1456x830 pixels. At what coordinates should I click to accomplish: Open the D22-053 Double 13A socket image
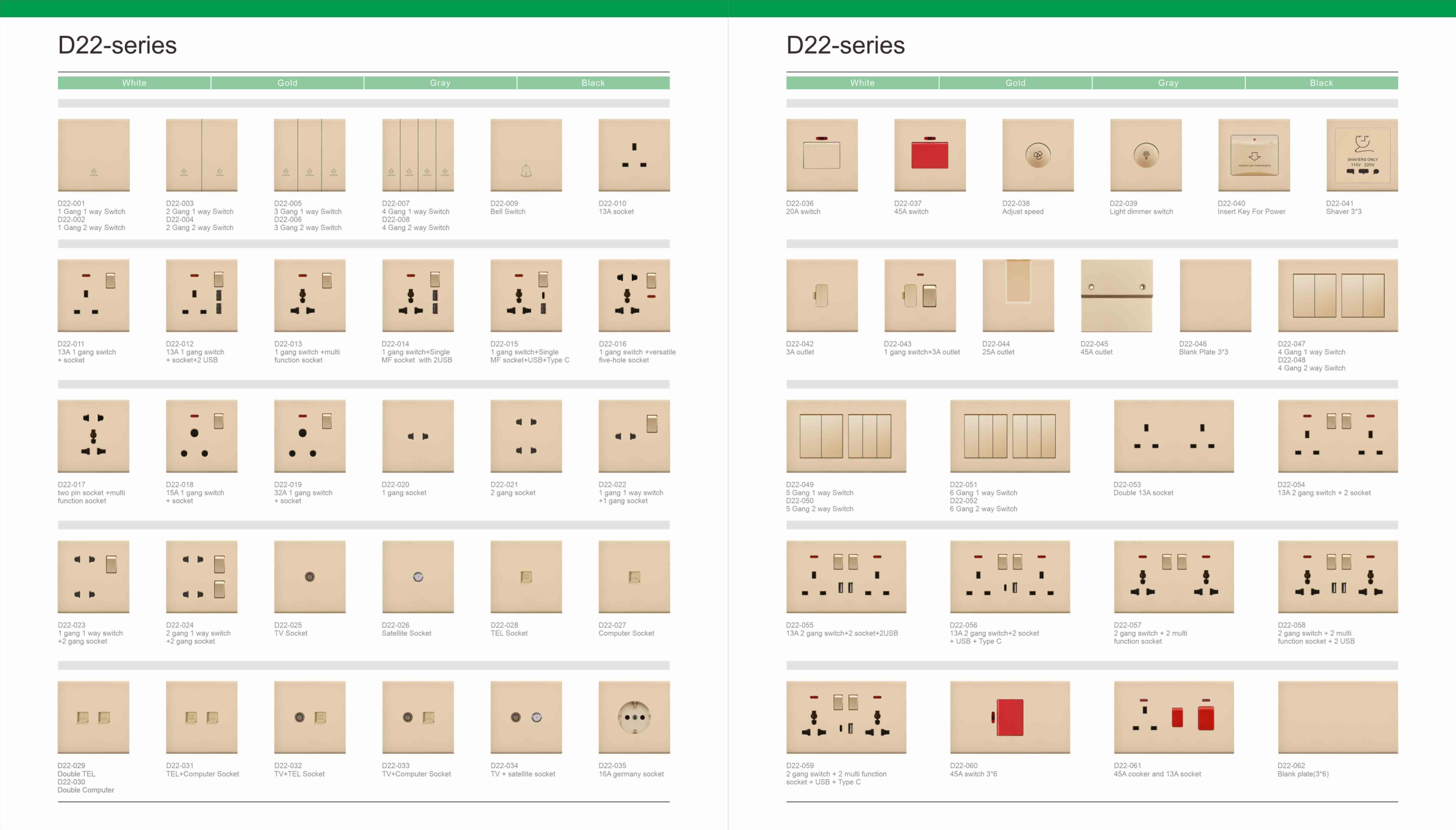pos(1174,436)
